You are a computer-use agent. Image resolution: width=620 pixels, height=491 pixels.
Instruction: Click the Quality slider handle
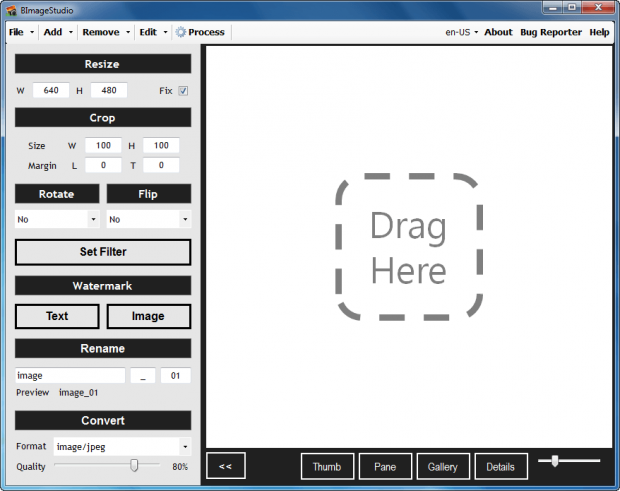(x=134, y=465)
